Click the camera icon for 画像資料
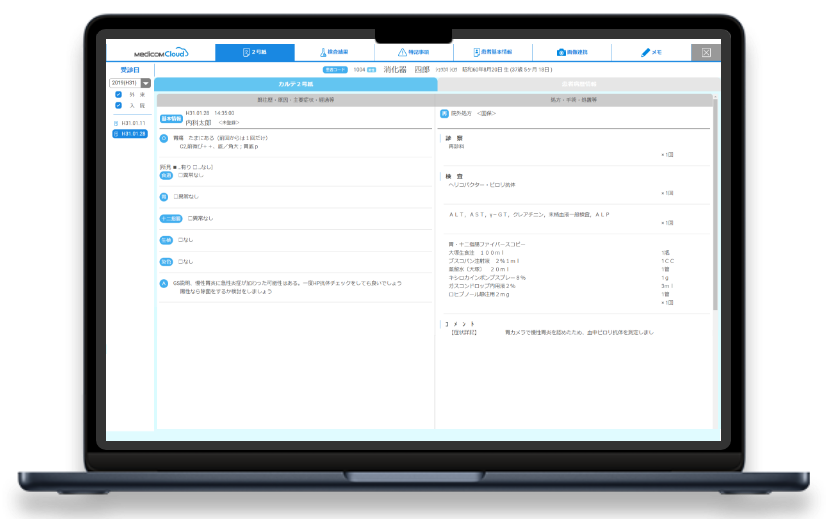The image size is (826, 519). coord(561,52)
